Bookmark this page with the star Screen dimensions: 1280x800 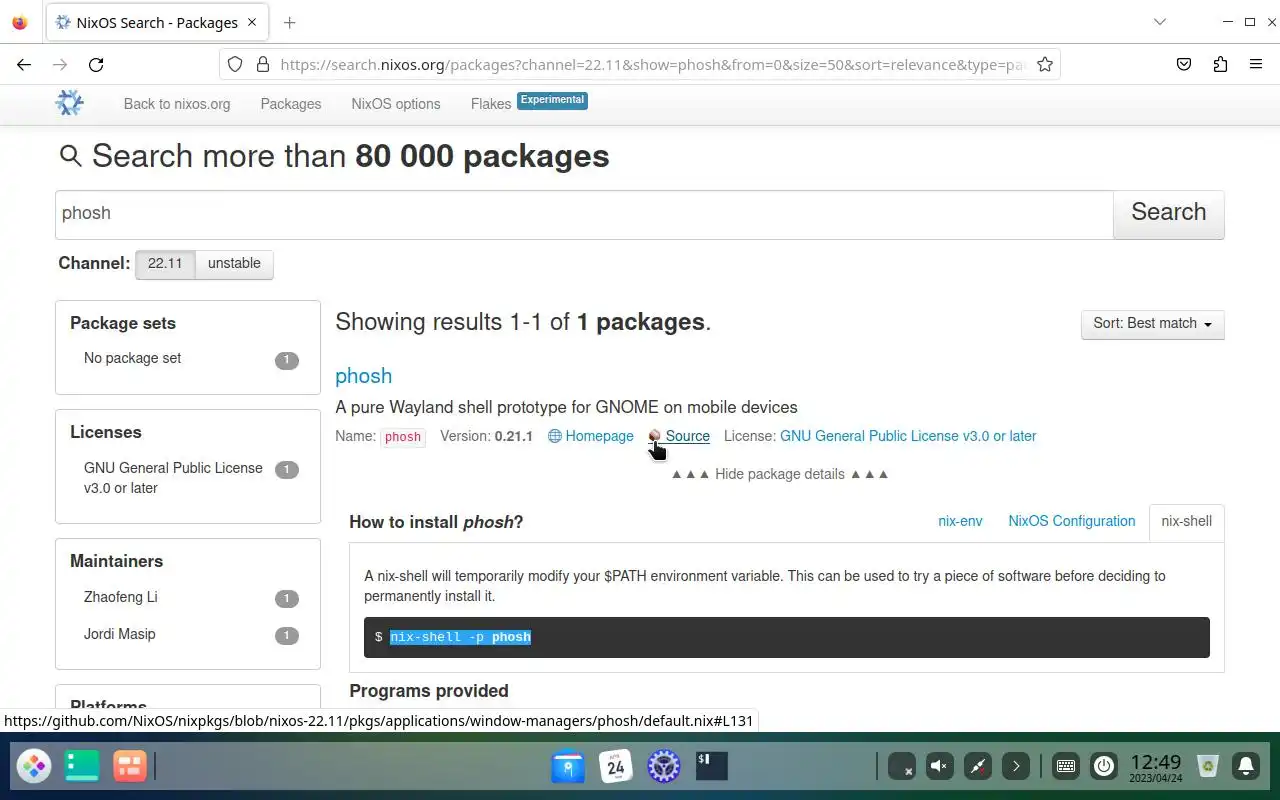(x=1044, y=64)
